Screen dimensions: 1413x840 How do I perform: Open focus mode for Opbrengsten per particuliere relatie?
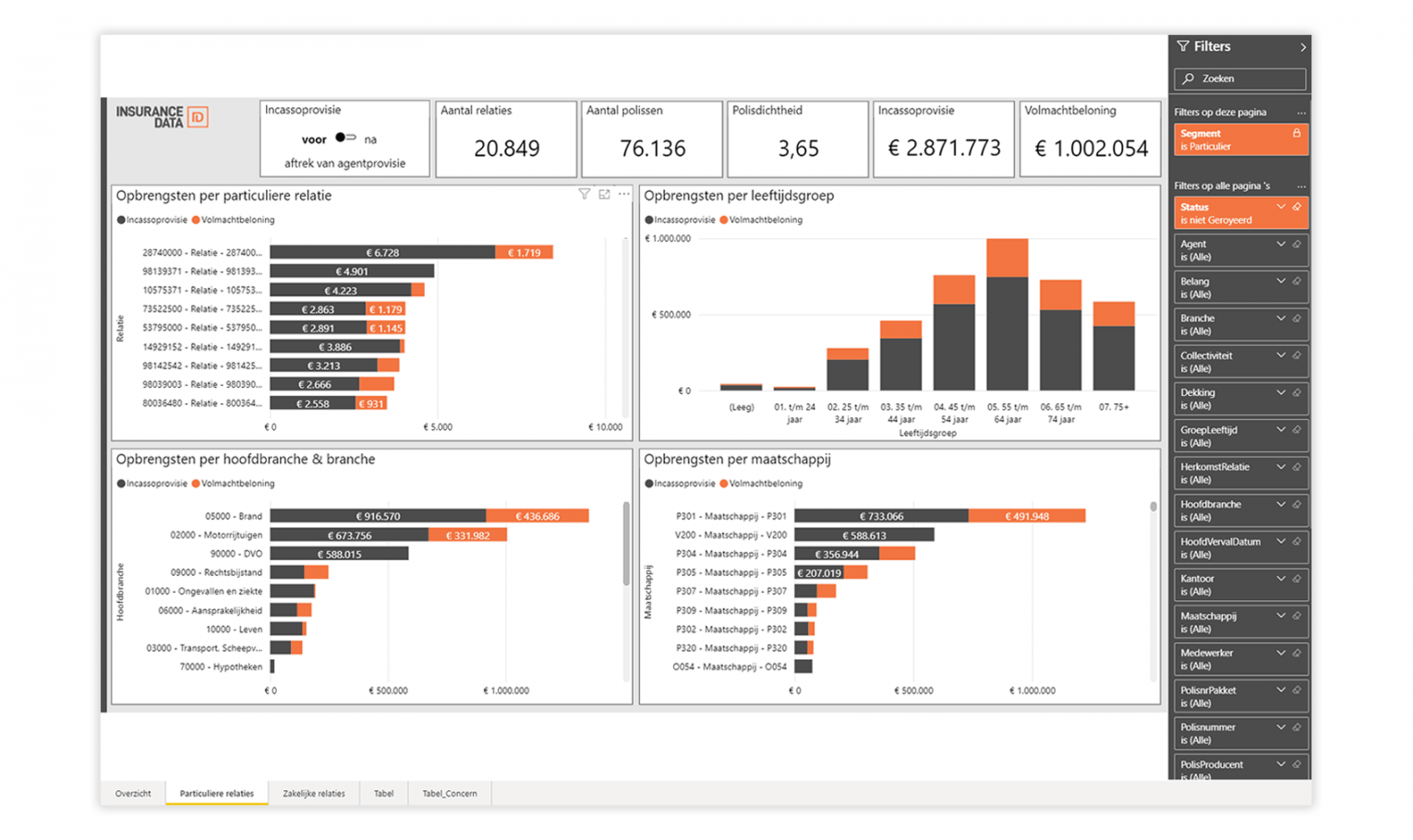point(604,194)
